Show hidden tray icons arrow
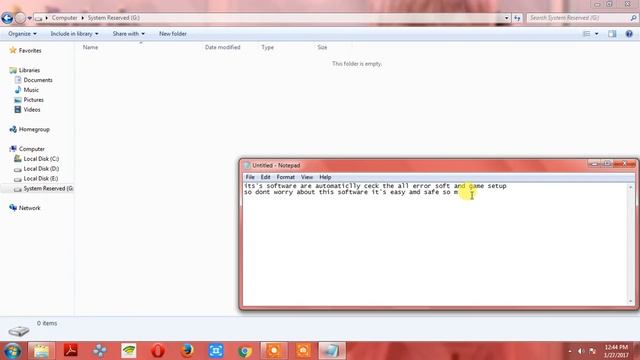The width and height of the screenshot is (640, 360). coord(570,351)
